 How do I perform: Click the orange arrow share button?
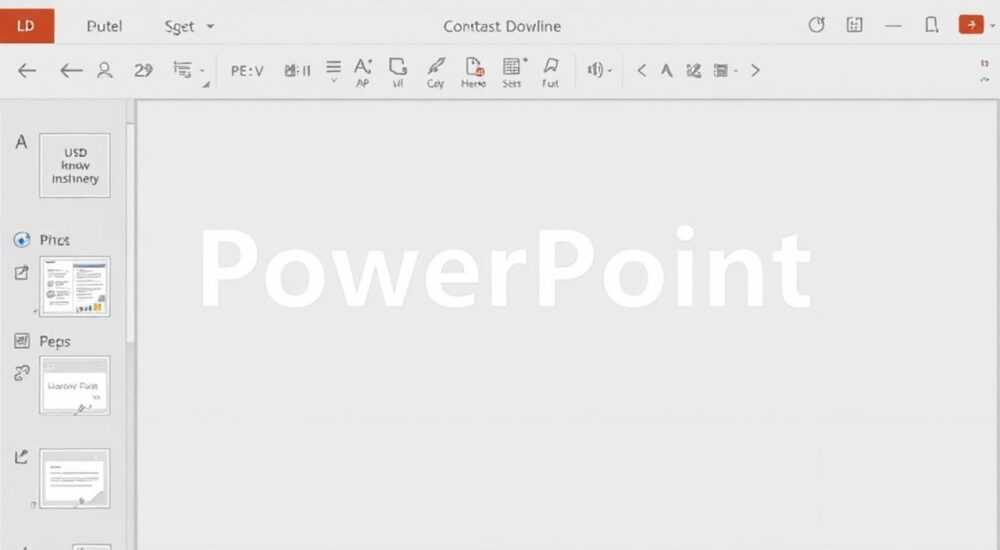[x=971, y=25]
